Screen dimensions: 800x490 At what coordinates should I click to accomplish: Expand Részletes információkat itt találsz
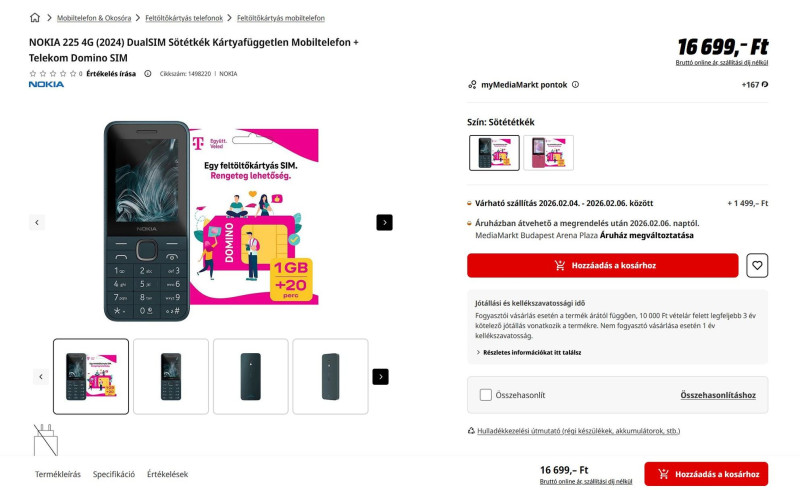(x=529, y=352)
